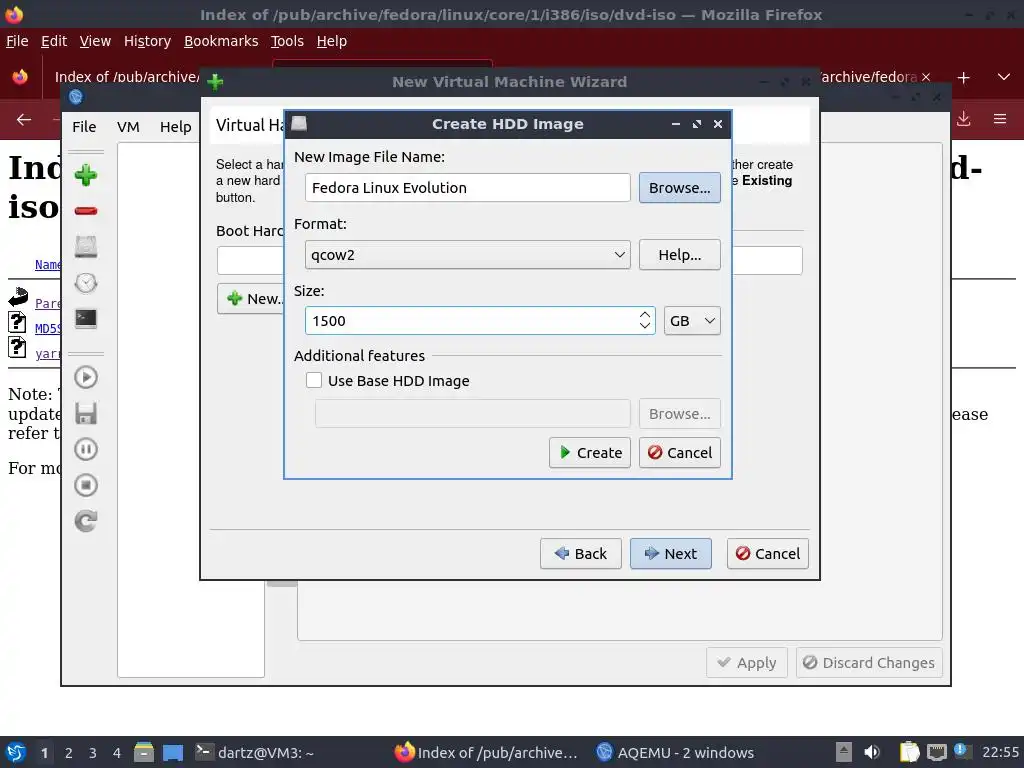The height and width of the screenshot is (768, 1024).
Task: Open the taskbar start menu icon
Action: pyautogui.click(x=15, y=752)
